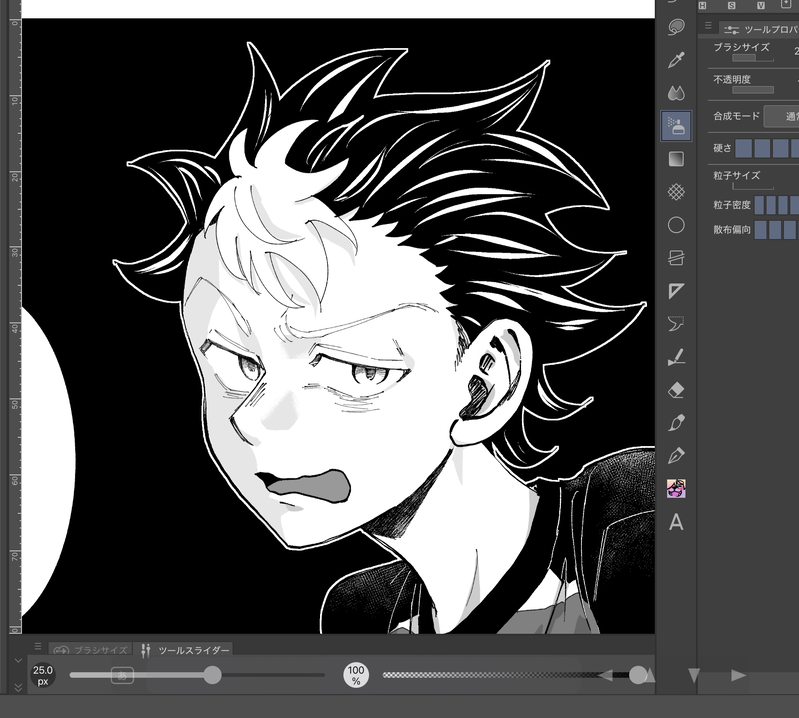
Task: Switch to the ツールプロパティ tab
Action: coord(761,30)
